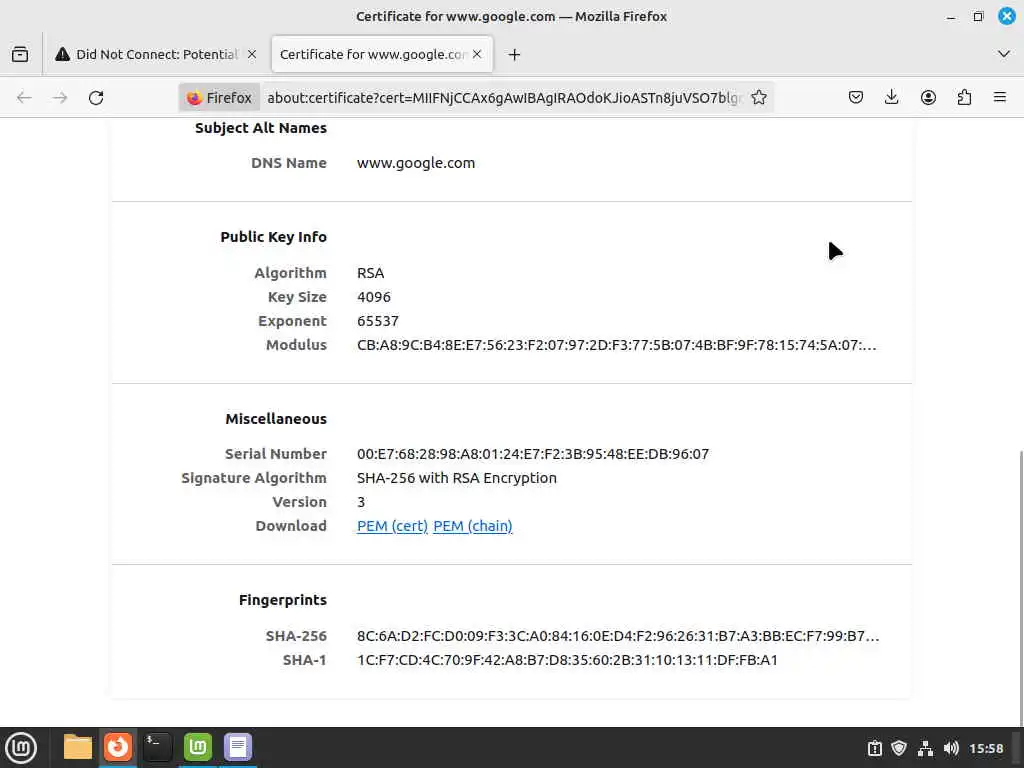The width and height of the screenshot is (1024, 768).
Task: Focus the about:certificate address field
Action: coord(504,98)
